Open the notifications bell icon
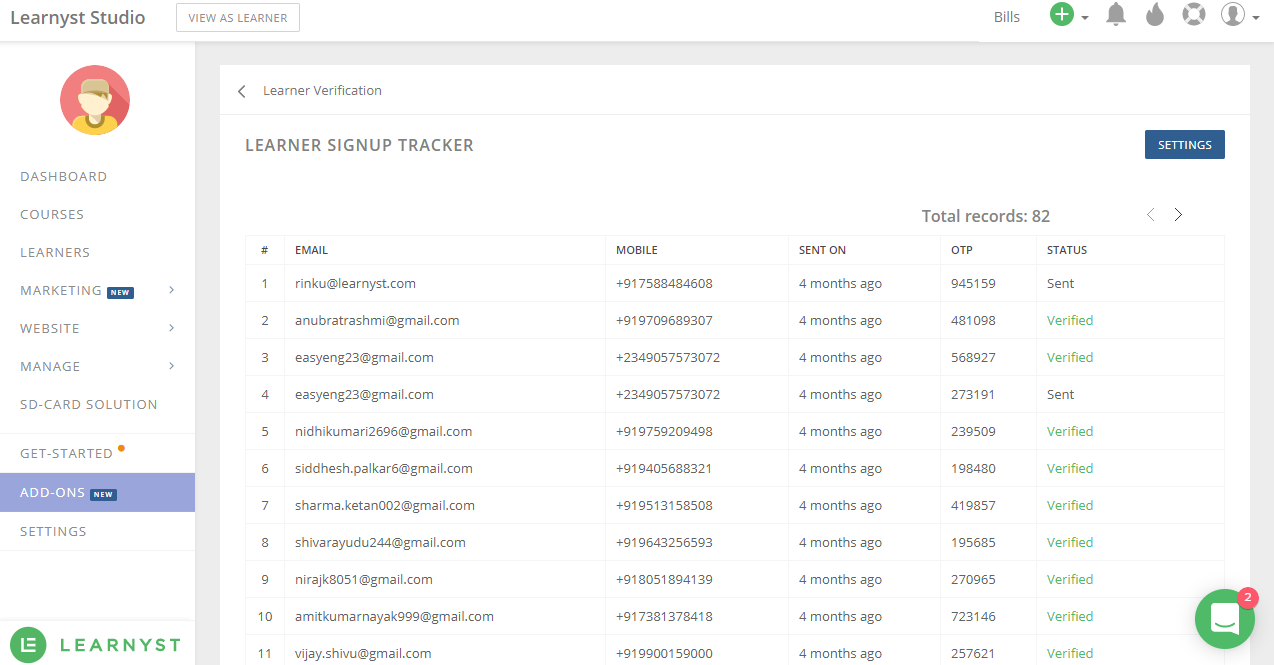 point(1116,15)
